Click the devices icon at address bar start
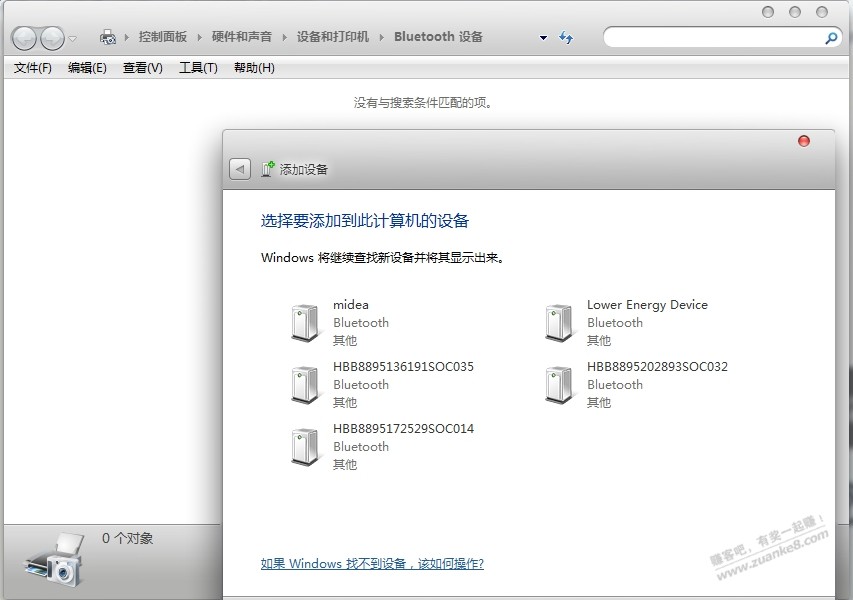This screenshot has height=600, width=853. pyautogui.click(x=108, y=37)
